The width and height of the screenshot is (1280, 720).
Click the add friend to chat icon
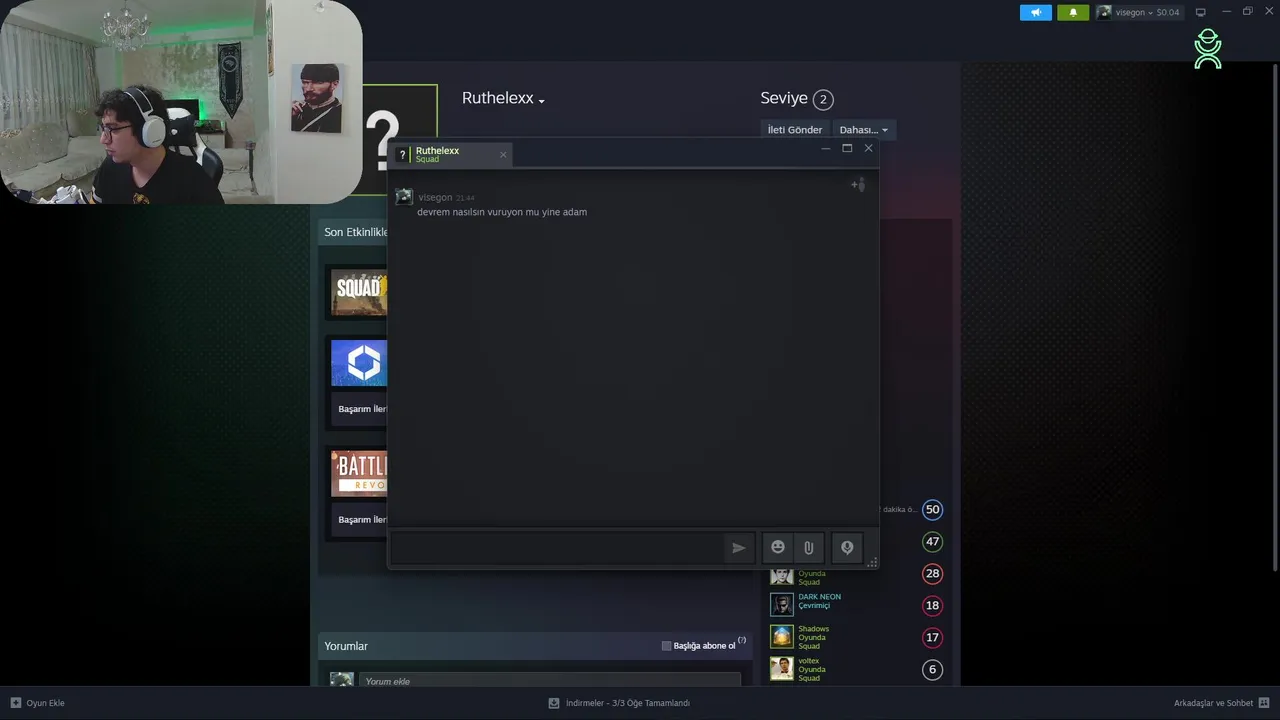click(x=858, y=185)
